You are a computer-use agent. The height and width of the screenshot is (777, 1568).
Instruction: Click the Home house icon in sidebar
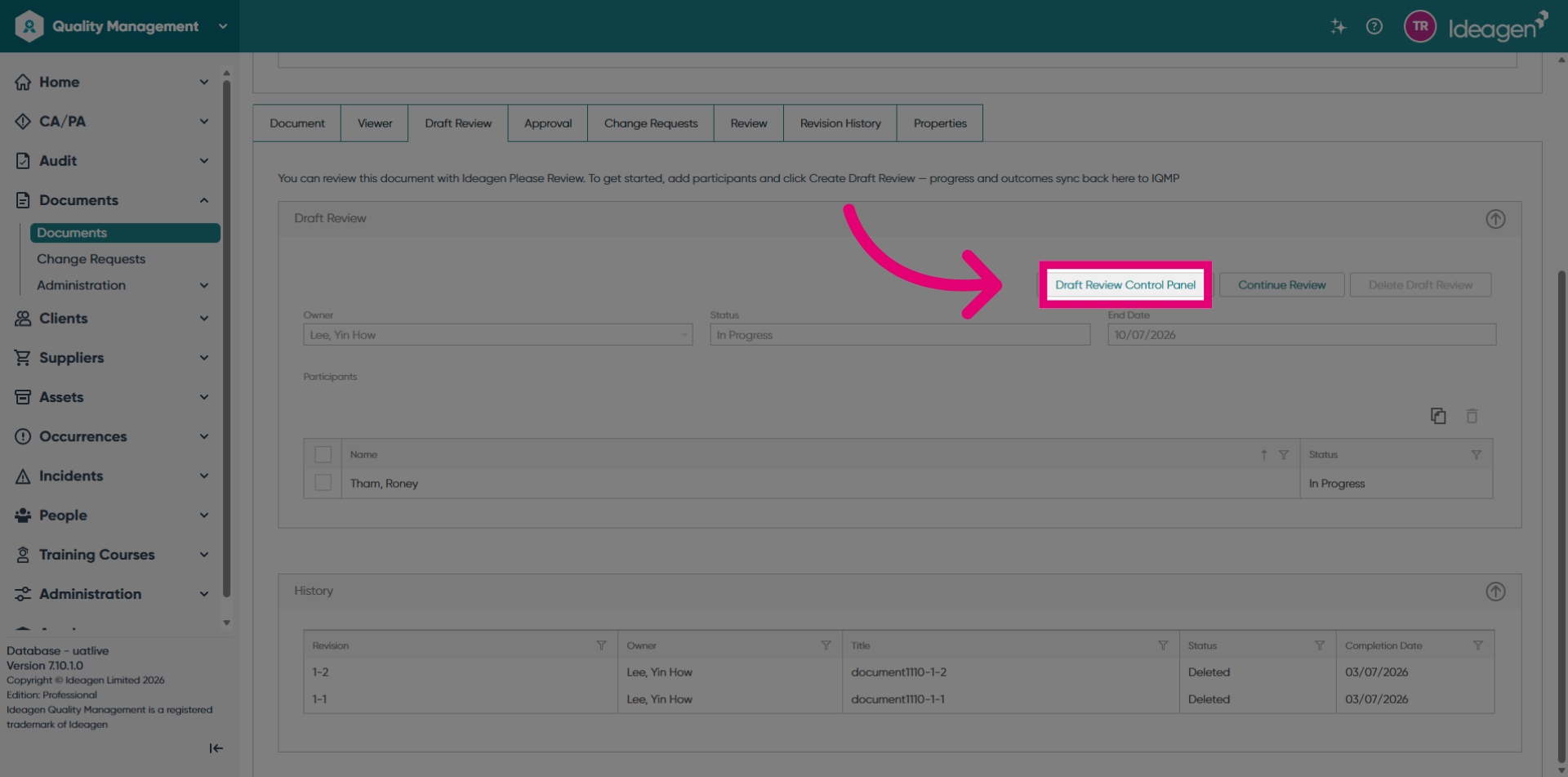(23, 82)
